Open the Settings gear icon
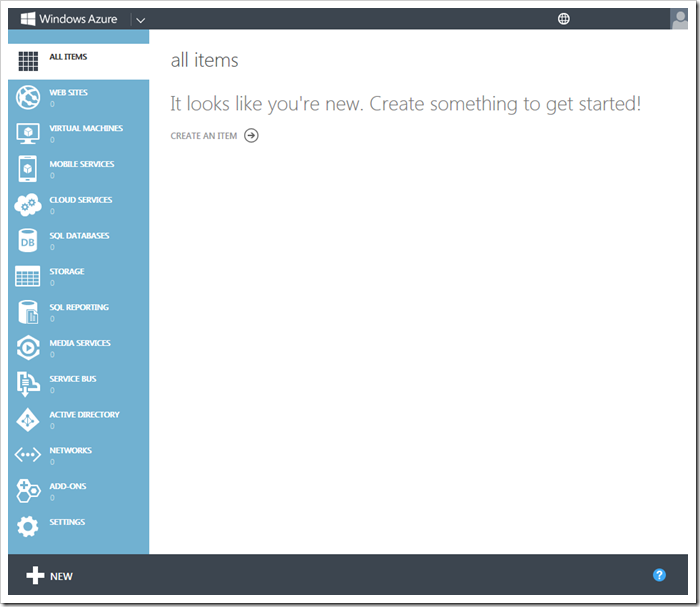This screenshot has height=607, width=700. pos(28,527)
